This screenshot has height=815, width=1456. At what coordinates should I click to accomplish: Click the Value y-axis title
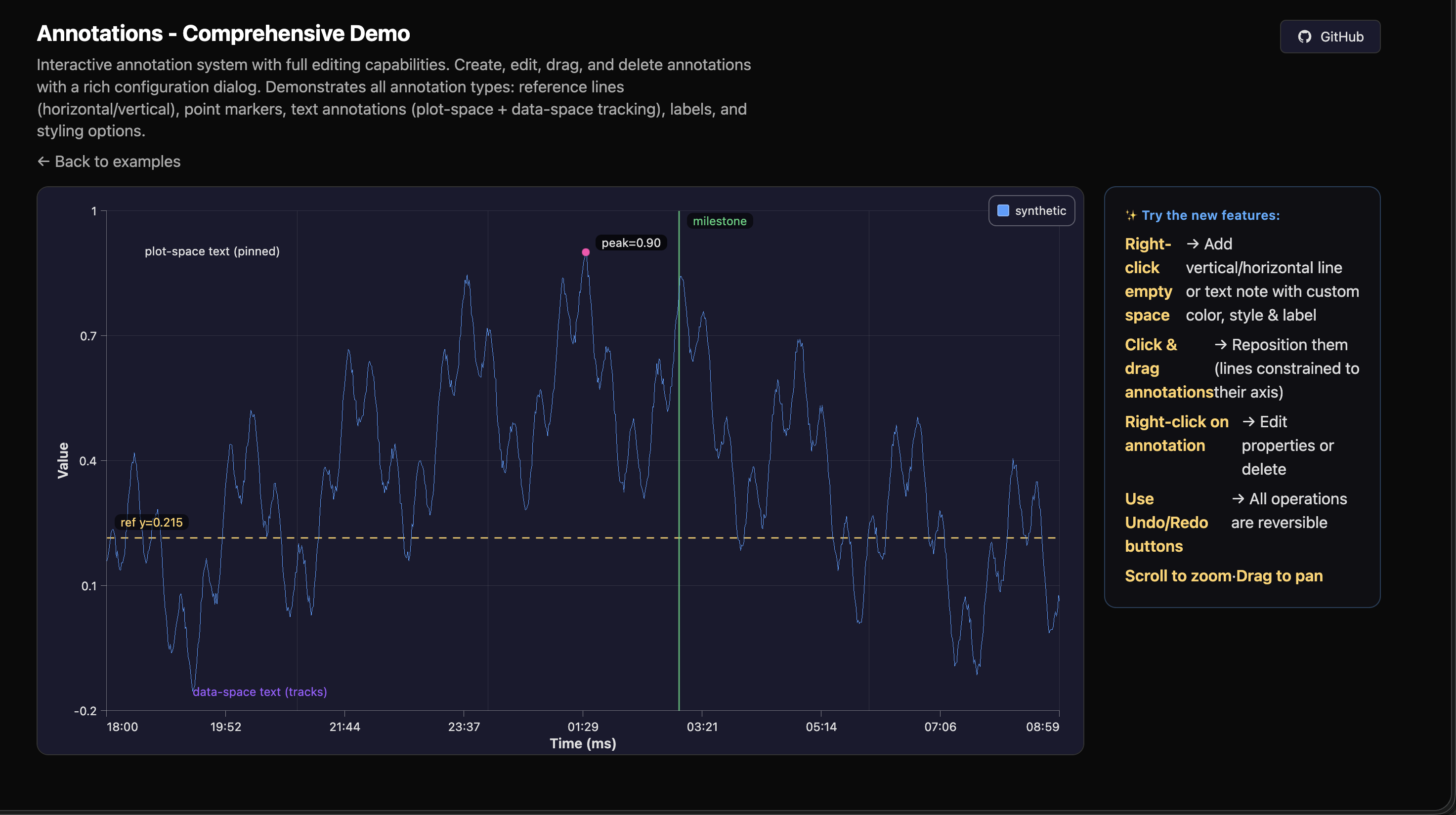tap(63, 460)
